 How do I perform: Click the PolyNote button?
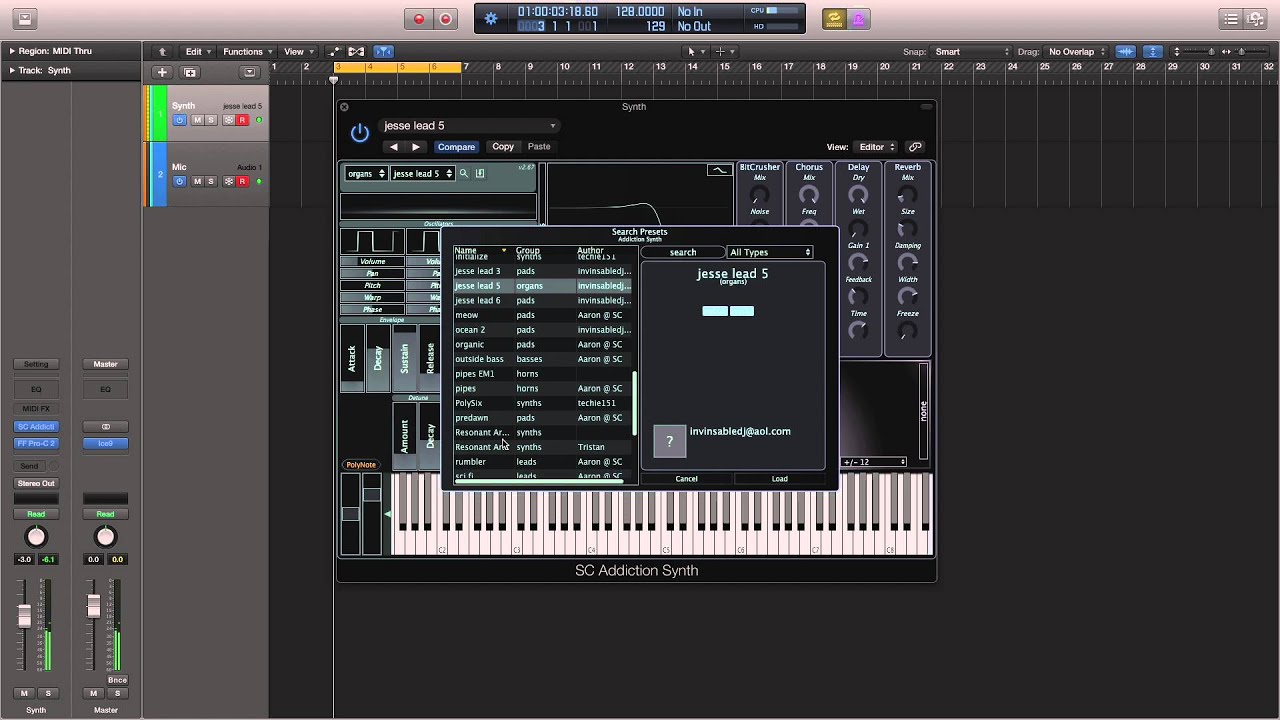tap(360, 465)
